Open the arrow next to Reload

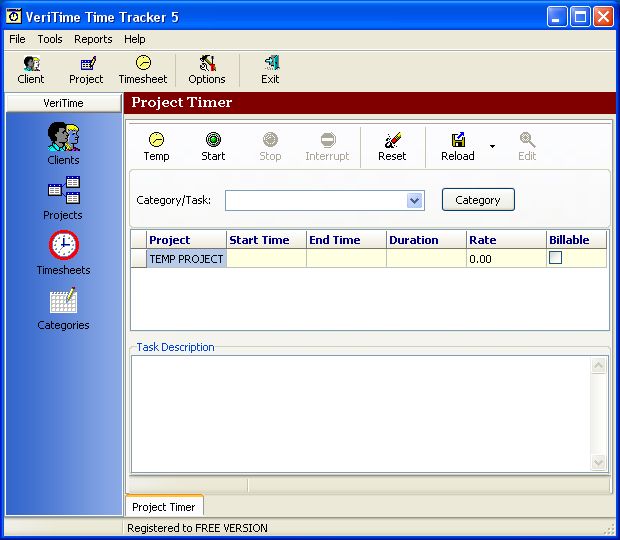tap(492, 147)
